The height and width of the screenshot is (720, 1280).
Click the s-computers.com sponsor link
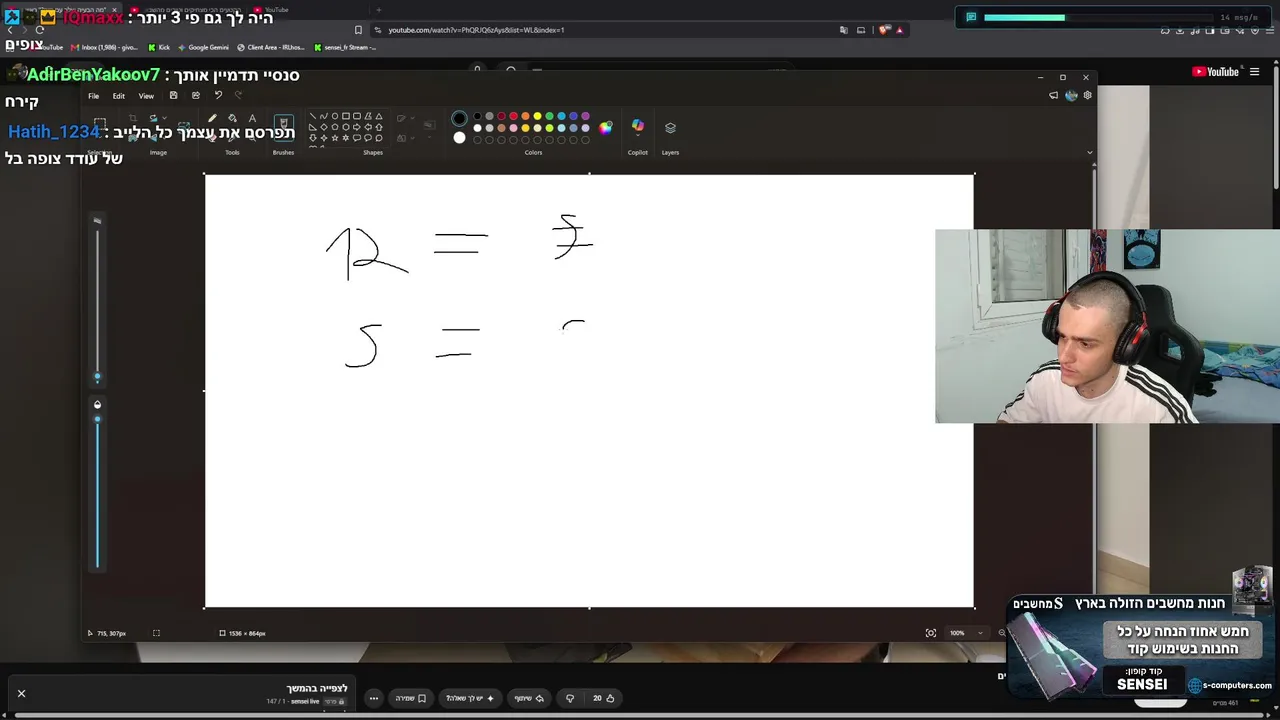[1231, 685]
